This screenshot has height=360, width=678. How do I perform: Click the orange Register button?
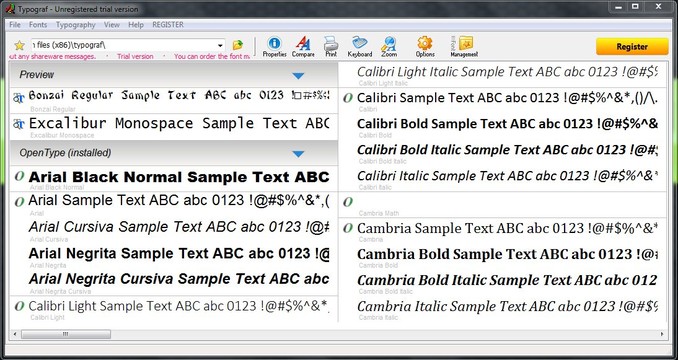632,47
